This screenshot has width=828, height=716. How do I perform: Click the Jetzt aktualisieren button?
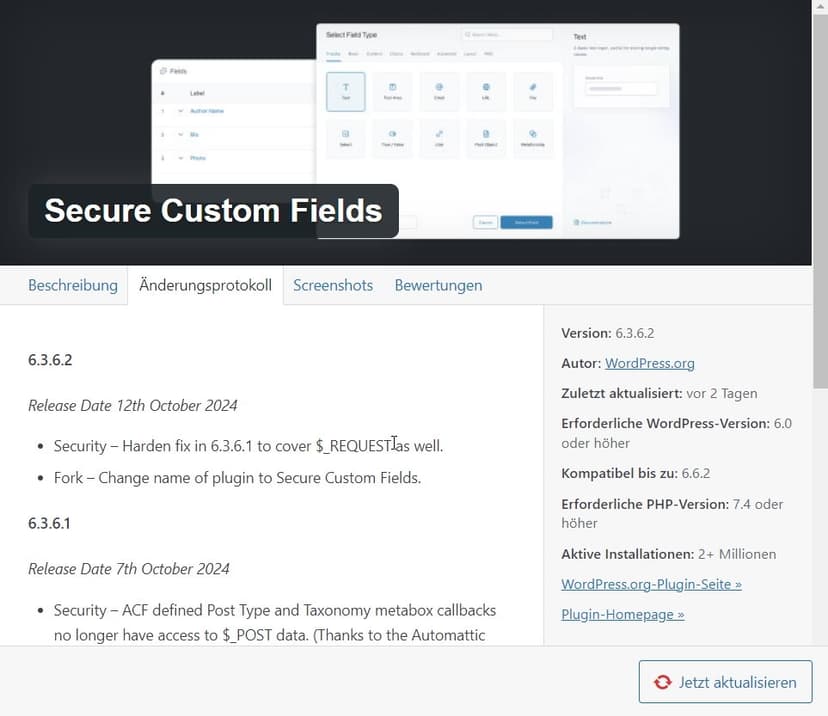tap(725, 682)
